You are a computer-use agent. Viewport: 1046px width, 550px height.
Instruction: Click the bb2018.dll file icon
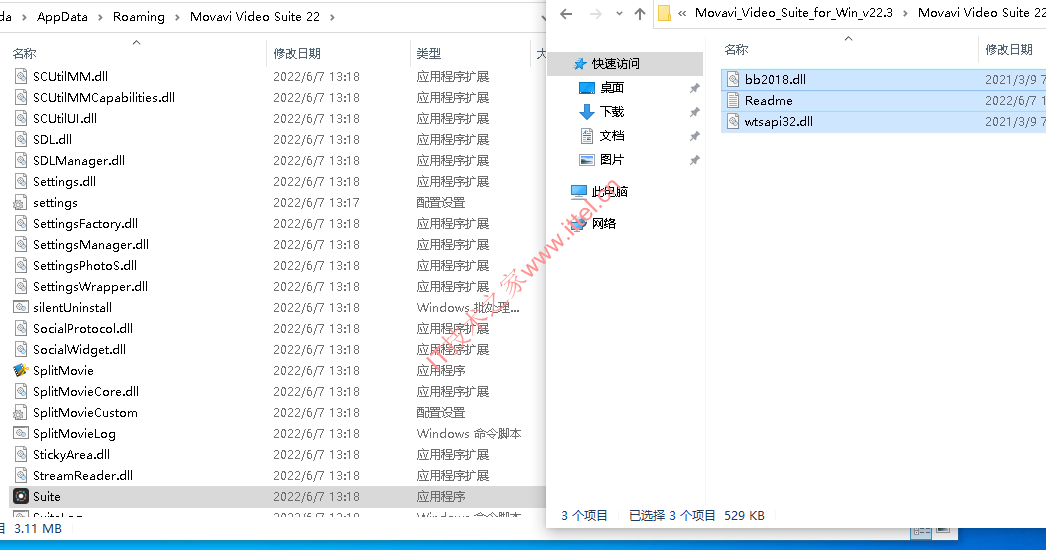point(732,79)
